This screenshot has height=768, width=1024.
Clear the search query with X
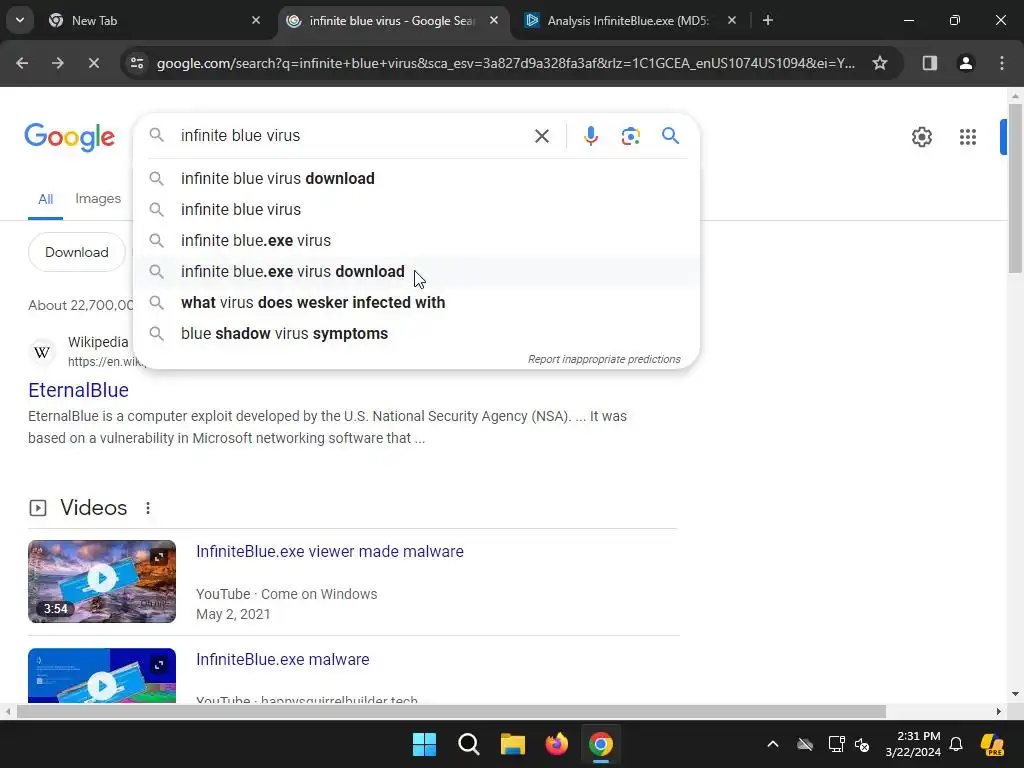[x=542, y=136]
